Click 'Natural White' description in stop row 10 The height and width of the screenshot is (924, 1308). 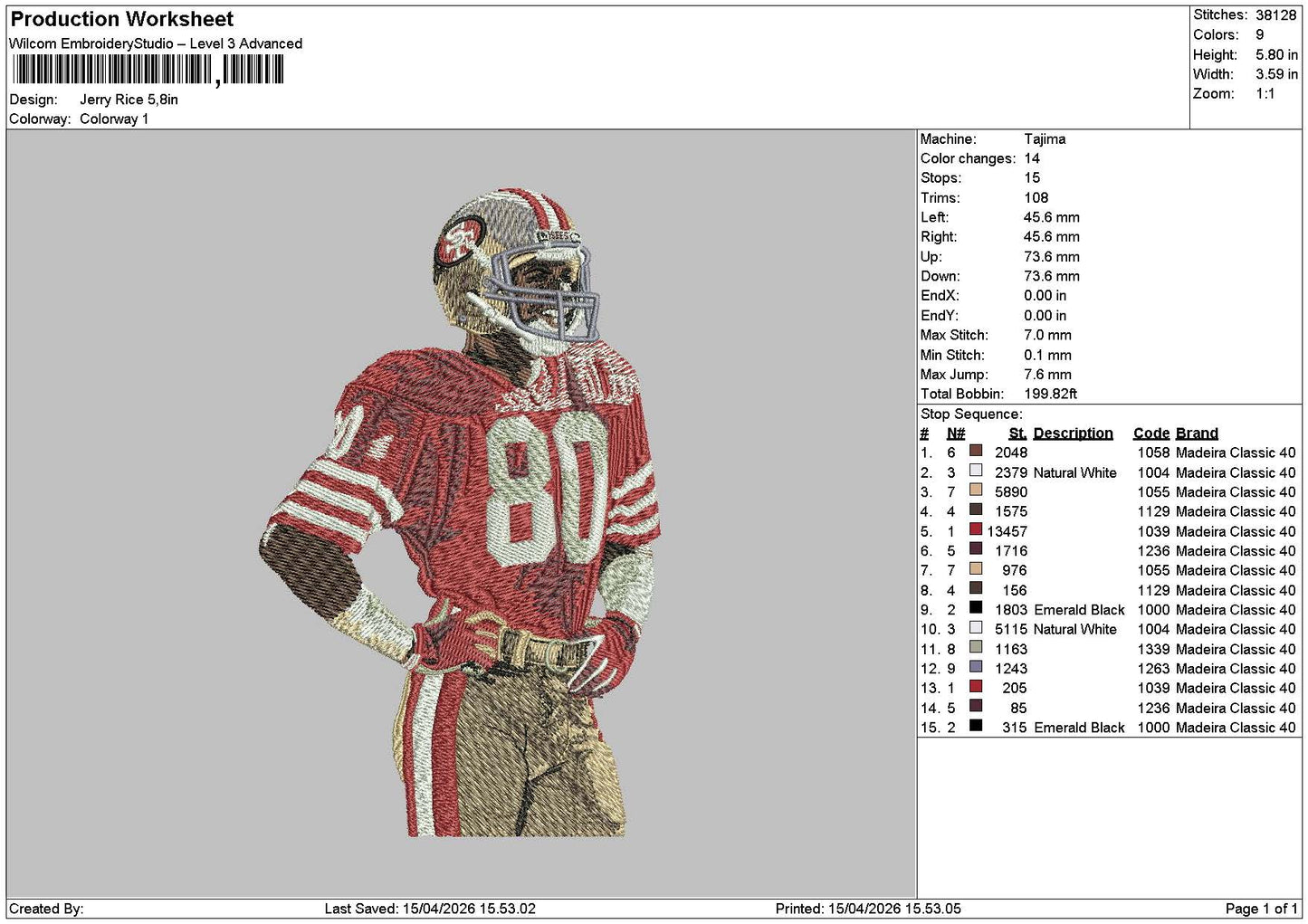point(1075,629)
